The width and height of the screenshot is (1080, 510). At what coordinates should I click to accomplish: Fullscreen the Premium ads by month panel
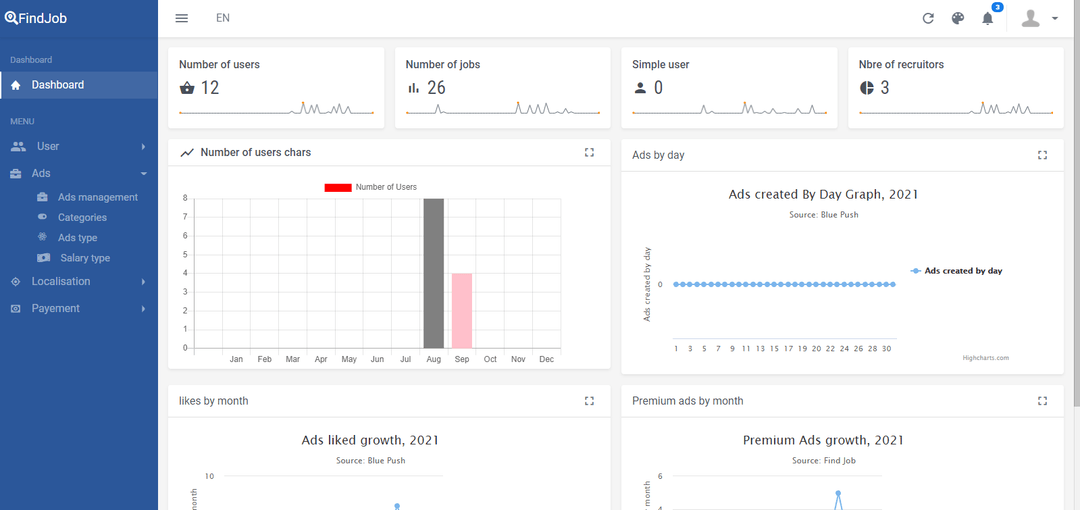pos(1042,400)
